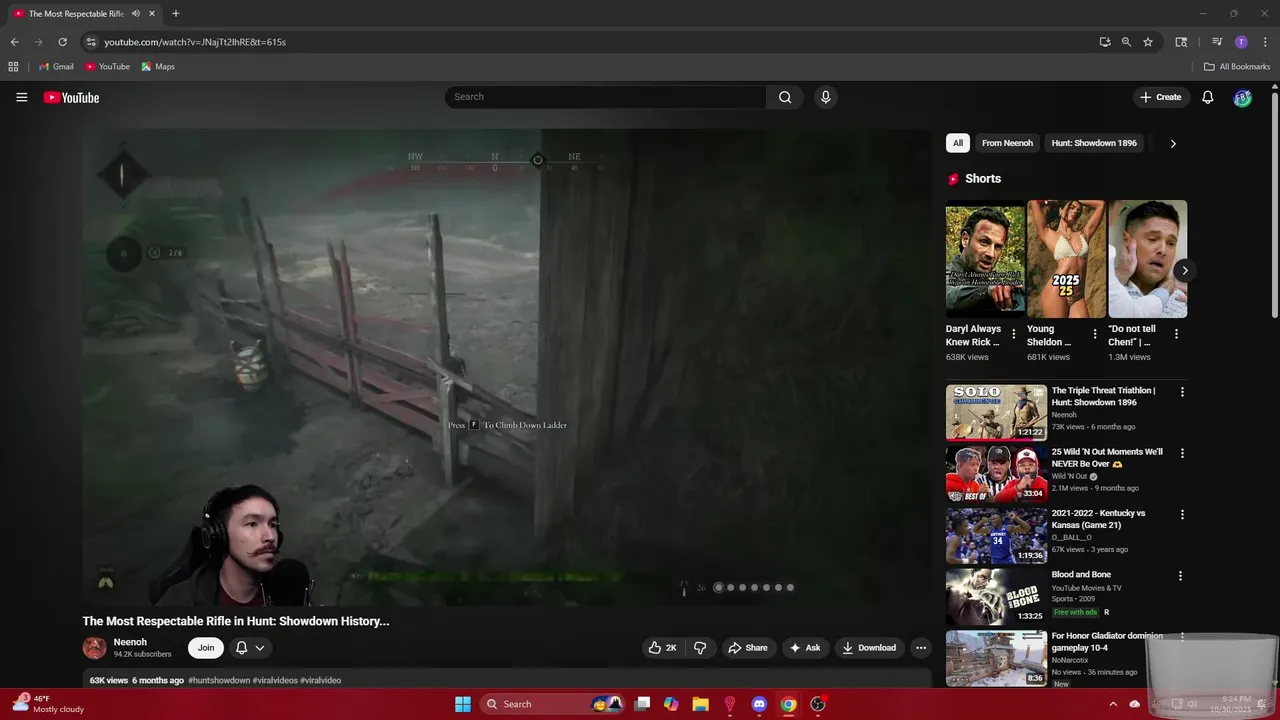The height and width of the screenshot is (720, 1280).
Task: Go back to previous page in browser
Action: (14, 42)
